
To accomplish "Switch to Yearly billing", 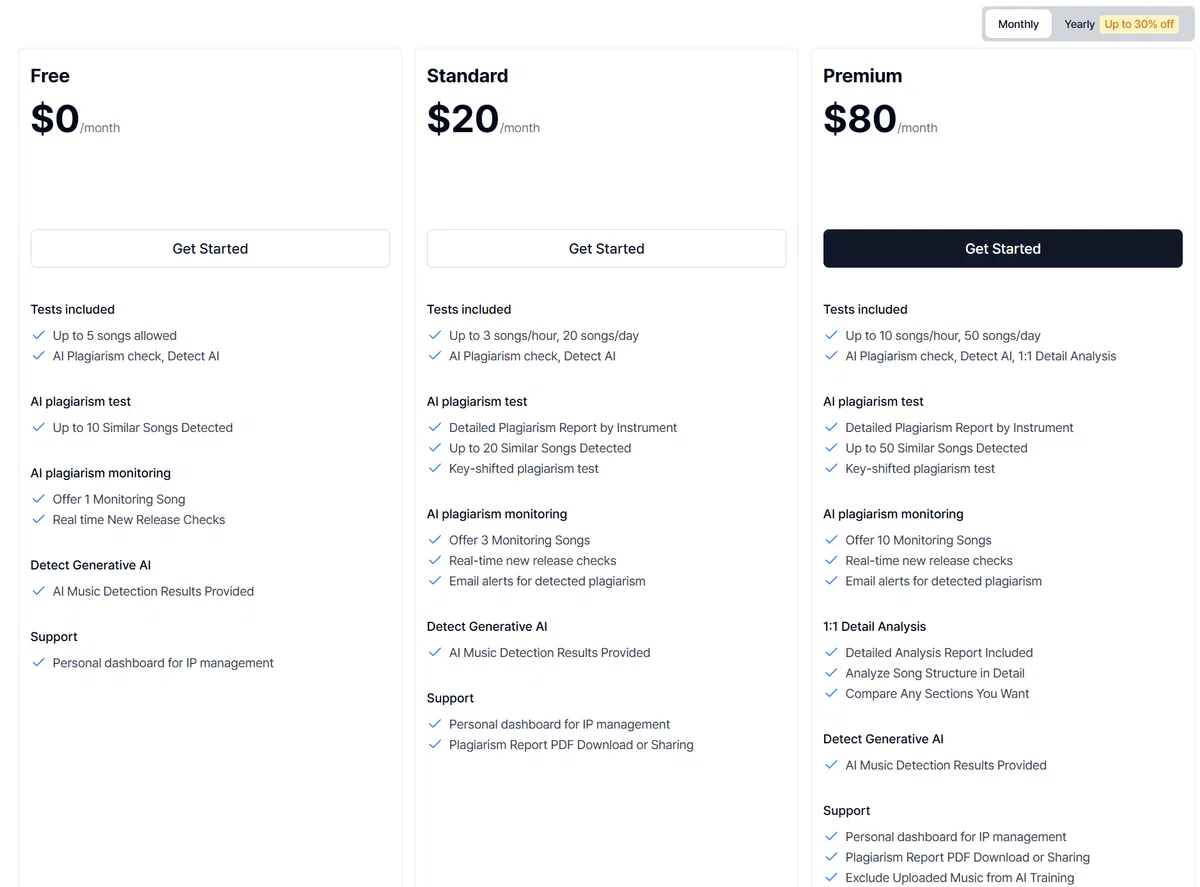I will tap(1079, 24).
